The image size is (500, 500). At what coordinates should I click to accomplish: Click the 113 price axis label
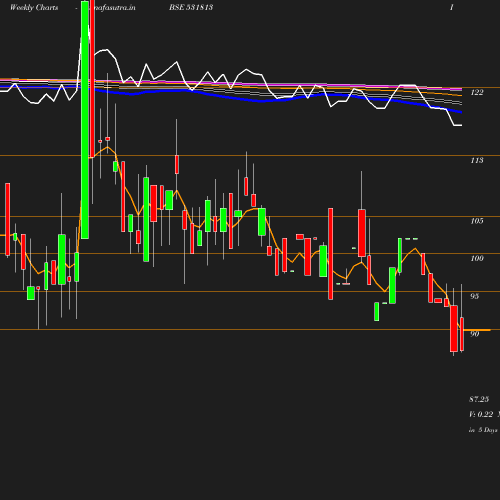pos(477,160)
